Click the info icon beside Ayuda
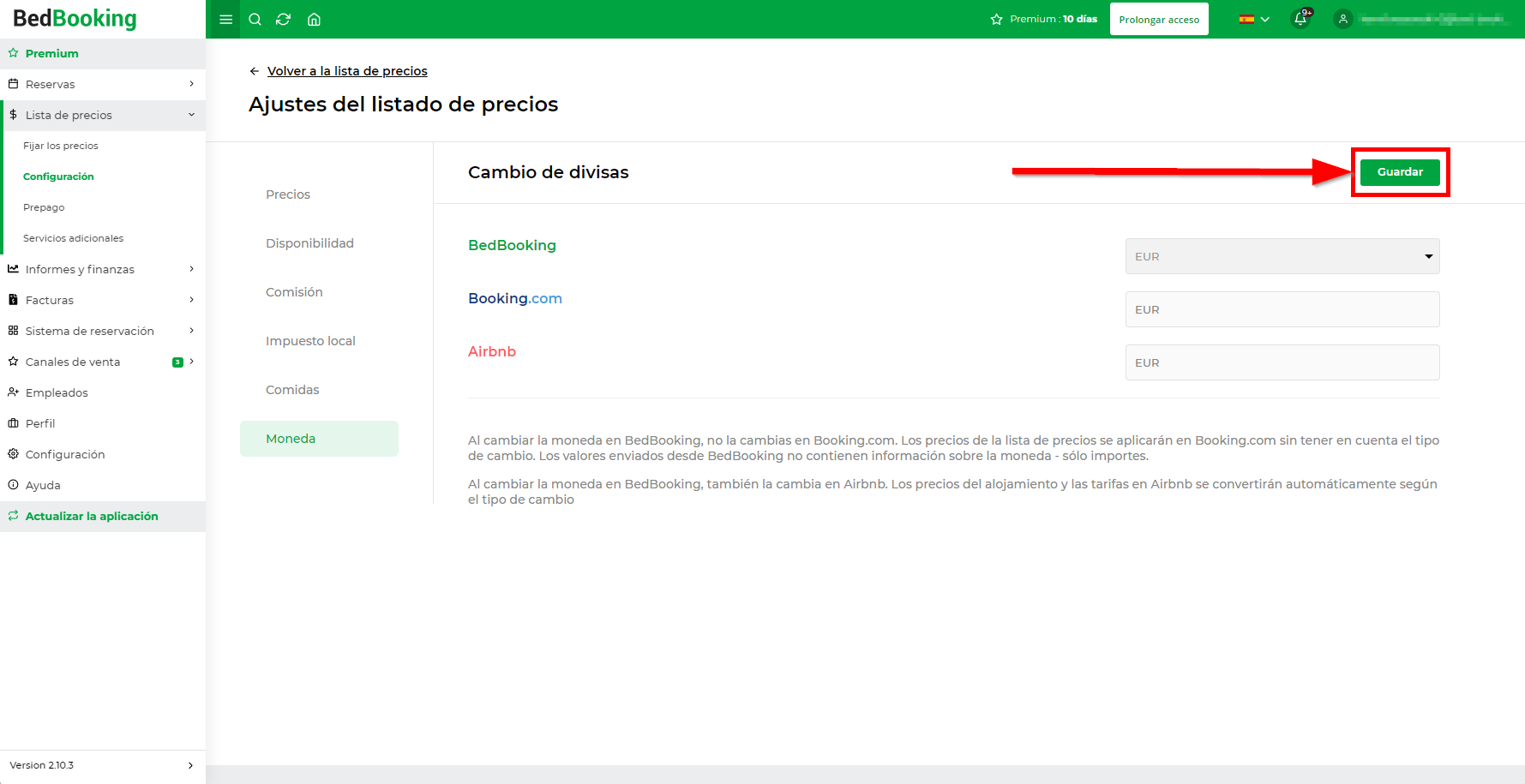Viewport: 1525px width, 784px height. click(x=13, y=485)
